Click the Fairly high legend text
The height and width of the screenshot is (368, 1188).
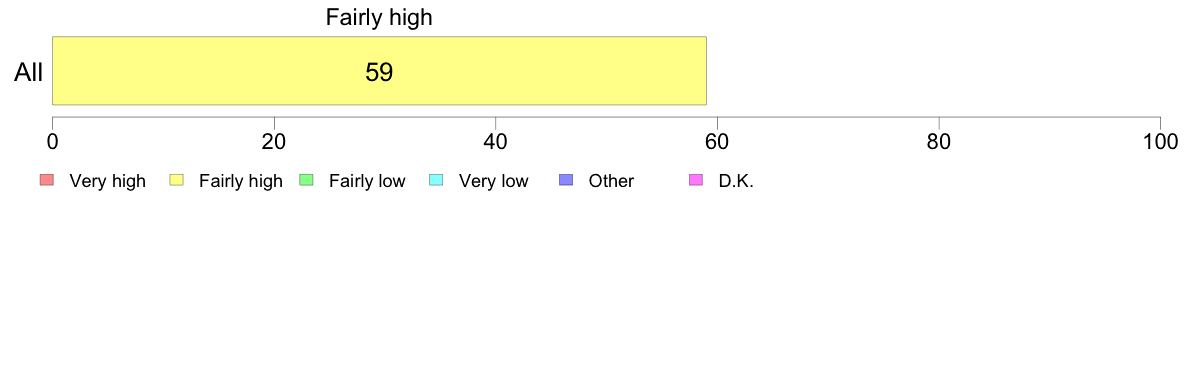pyautogui.click(x=241, y=181)
